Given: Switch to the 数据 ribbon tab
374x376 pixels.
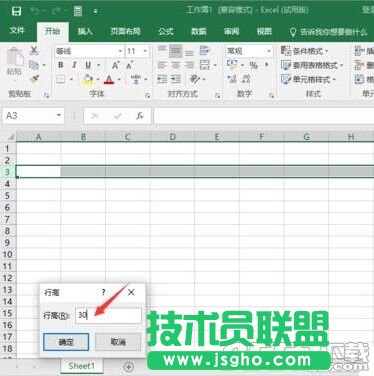Looking at the screenshot, I should [199, 31].
